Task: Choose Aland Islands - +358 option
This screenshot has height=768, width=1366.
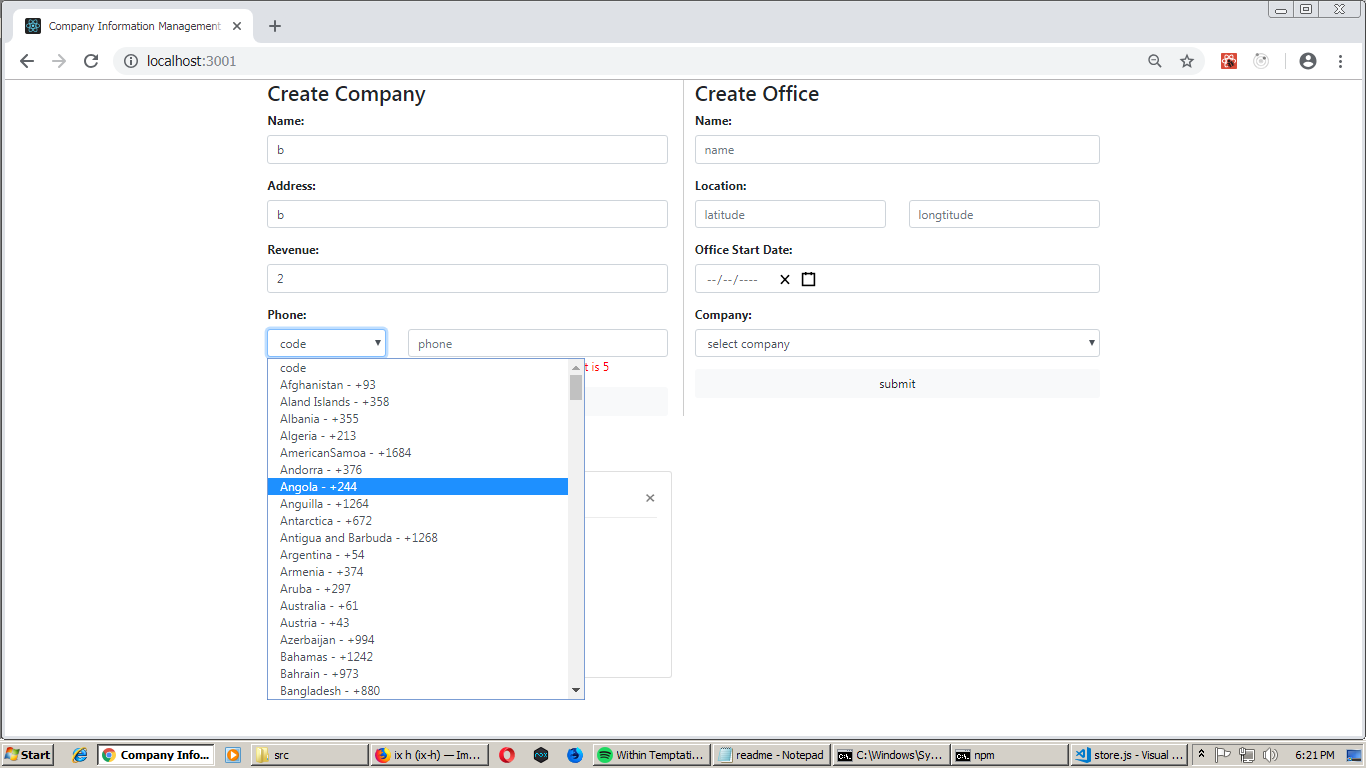Action: (418, 402)
